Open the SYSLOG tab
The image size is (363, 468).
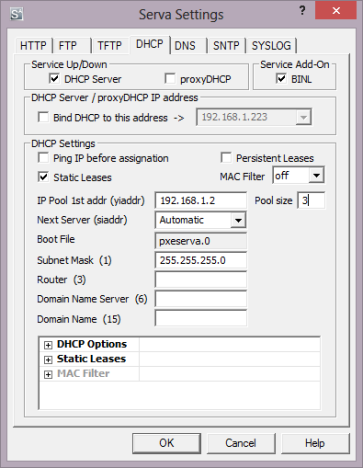pos(271,45)
